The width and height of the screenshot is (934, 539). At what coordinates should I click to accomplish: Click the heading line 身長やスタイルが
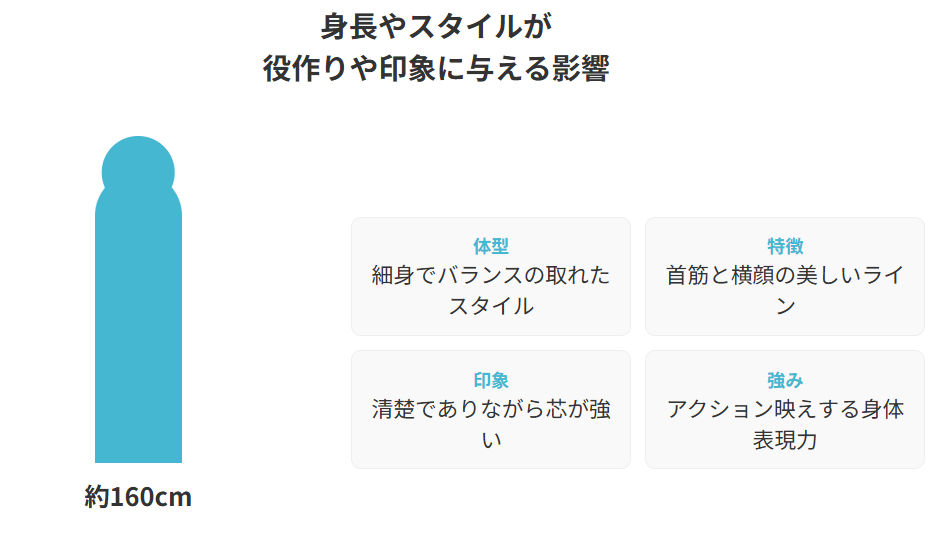(x=436, y=25)
